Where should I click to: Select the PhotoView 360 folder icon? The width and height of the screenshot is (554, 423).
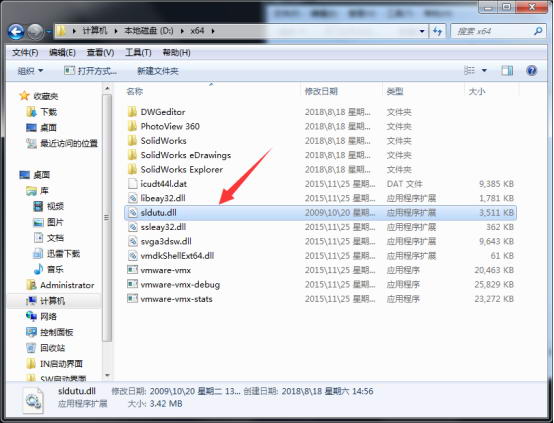(132, 126)
